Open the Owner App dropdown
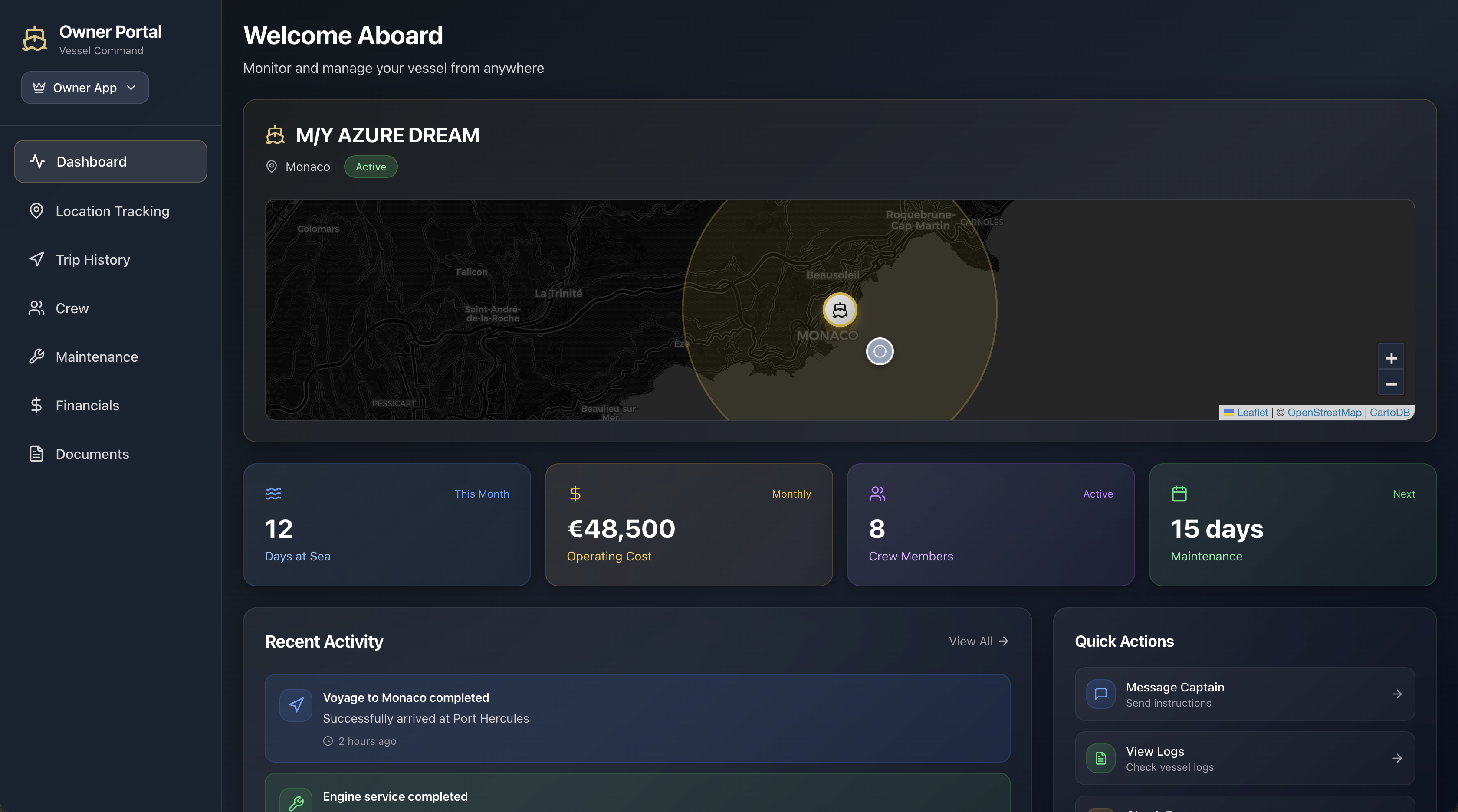Screen dimensions: 1458x812 click(85, 88)
